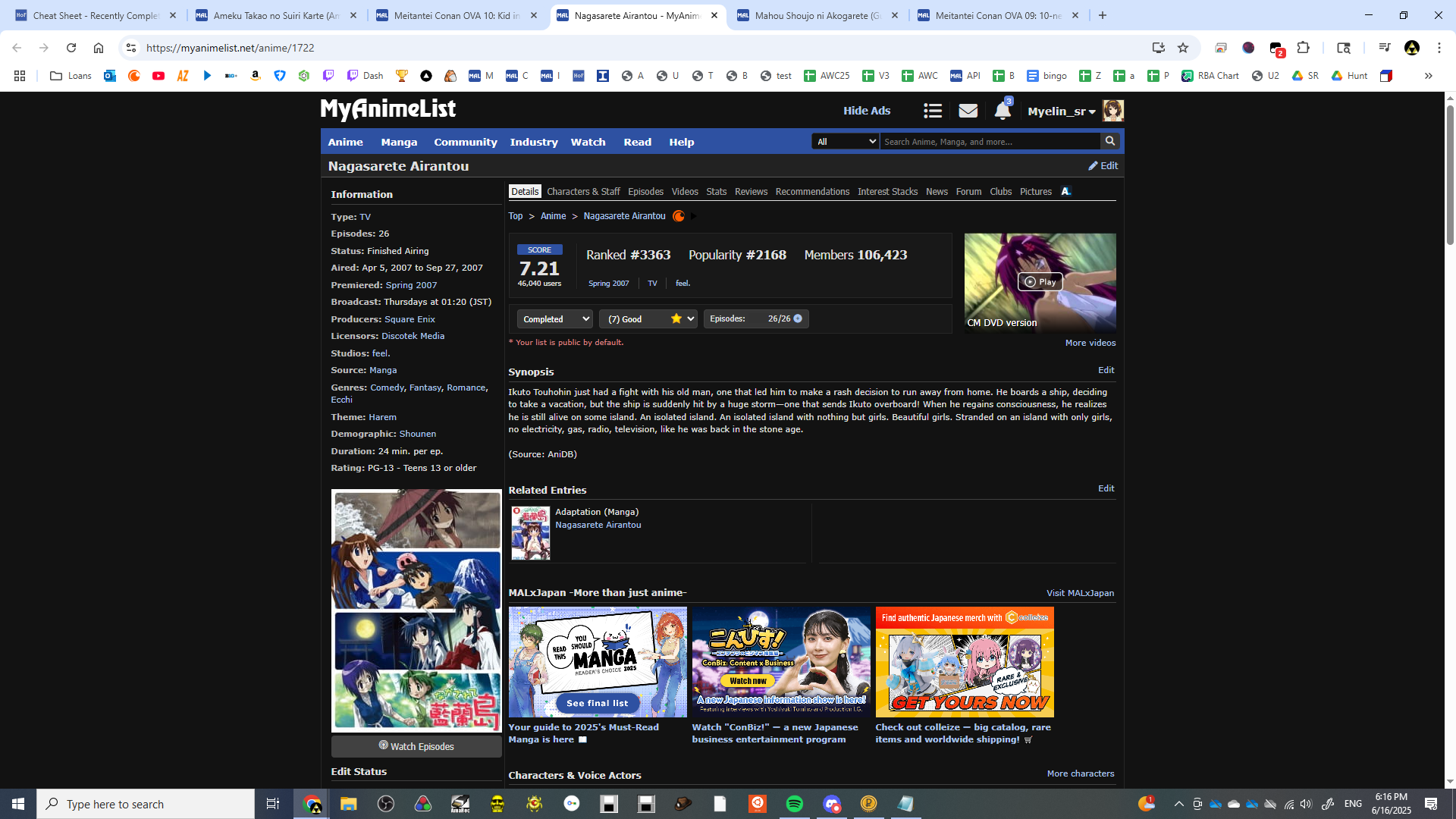Open the Myelin_sr profile menu
Screen dimensions: 1456x819
(x=1061, y=111)
